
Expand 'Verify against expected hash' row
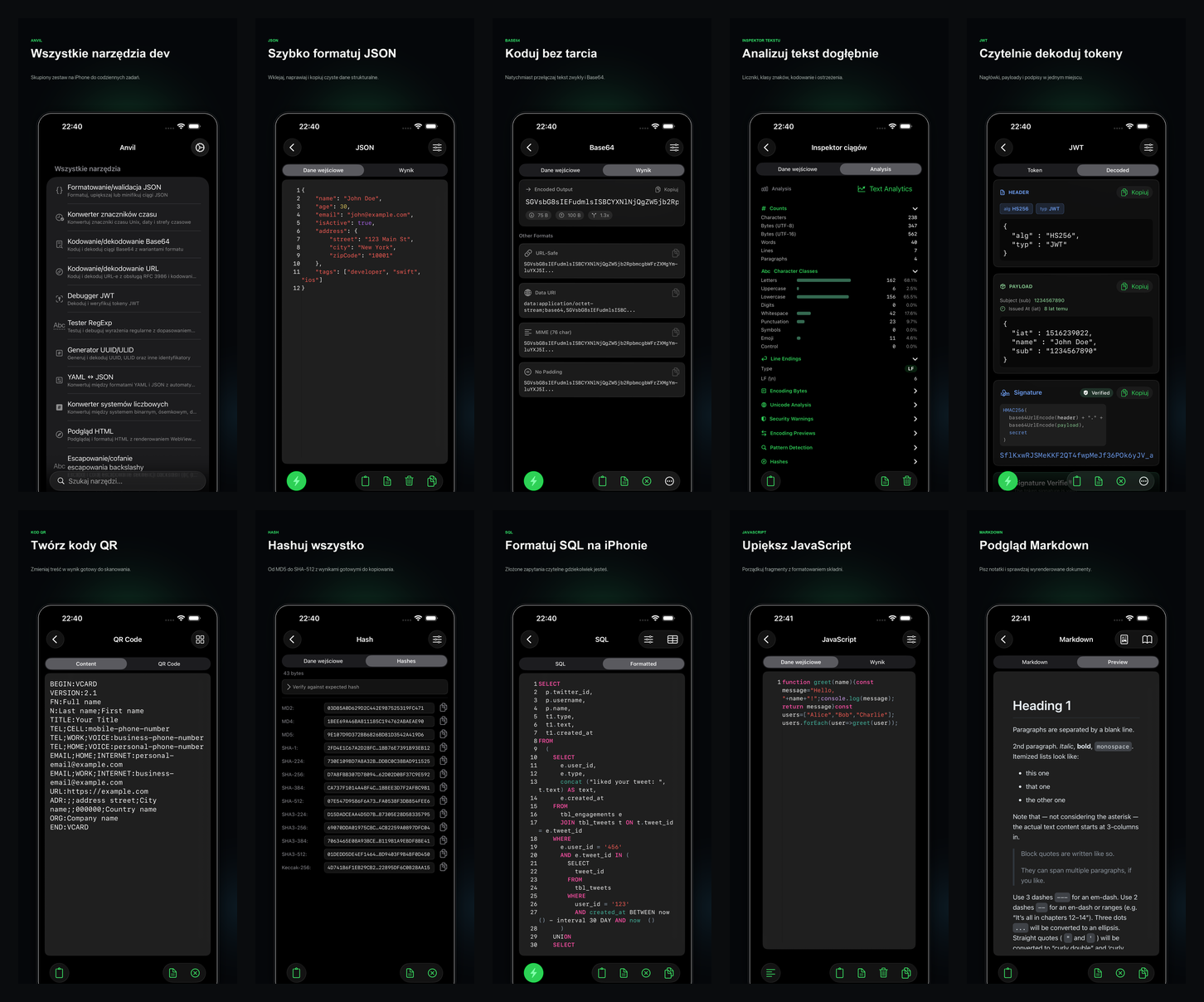coord(365,687)
